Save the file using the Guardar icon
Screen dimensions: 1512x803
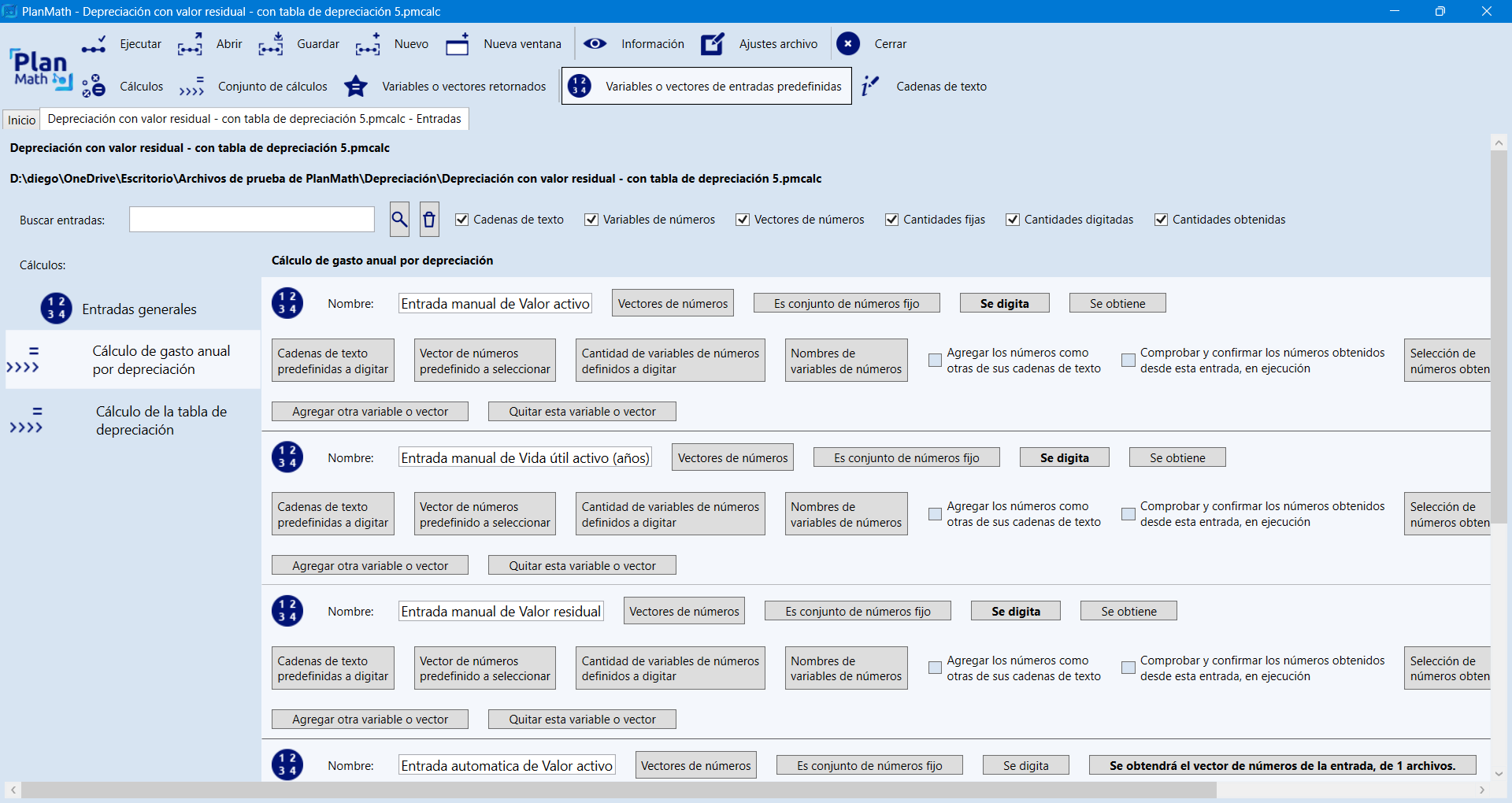click(x=270, y=44)
